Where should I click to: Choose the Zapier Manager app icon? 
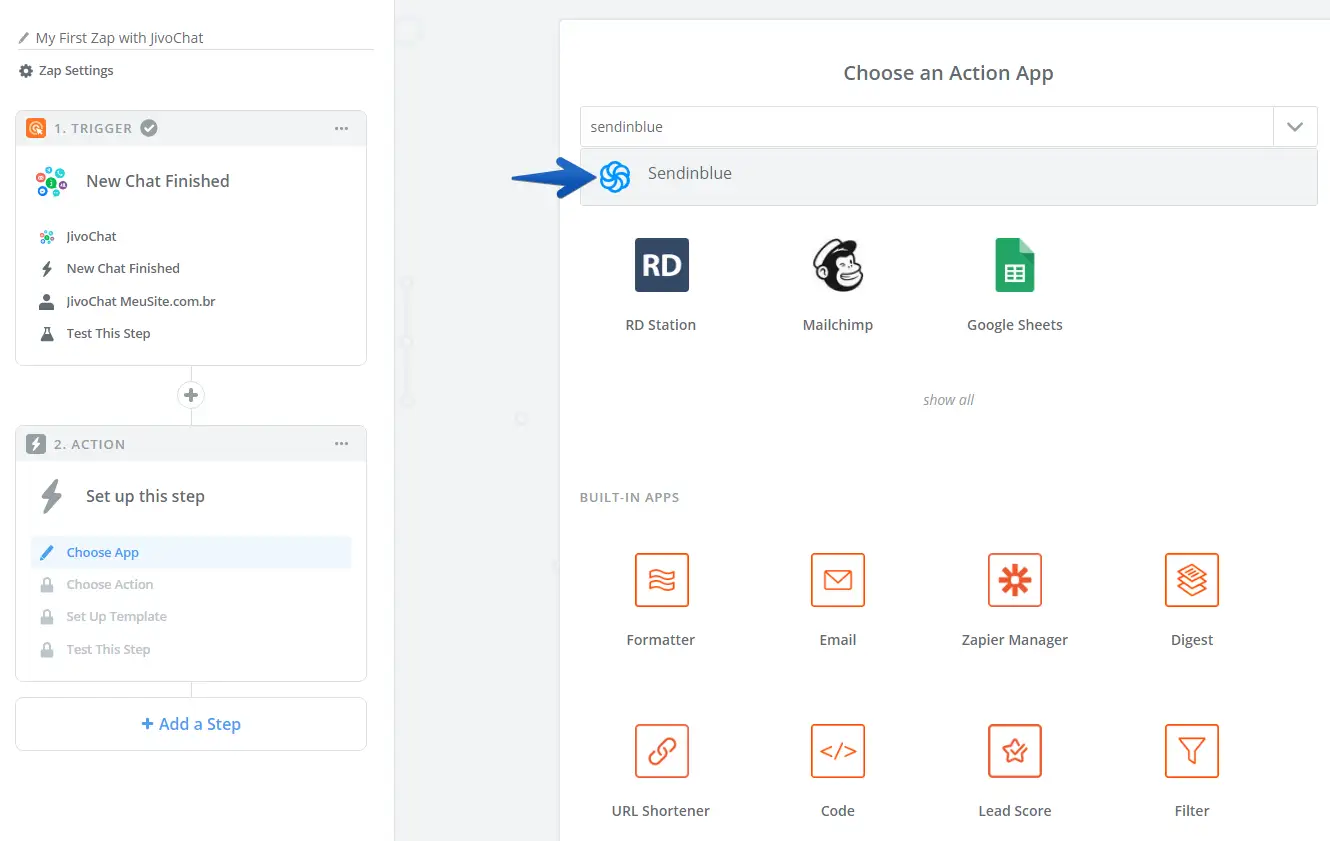point(1014,580)
